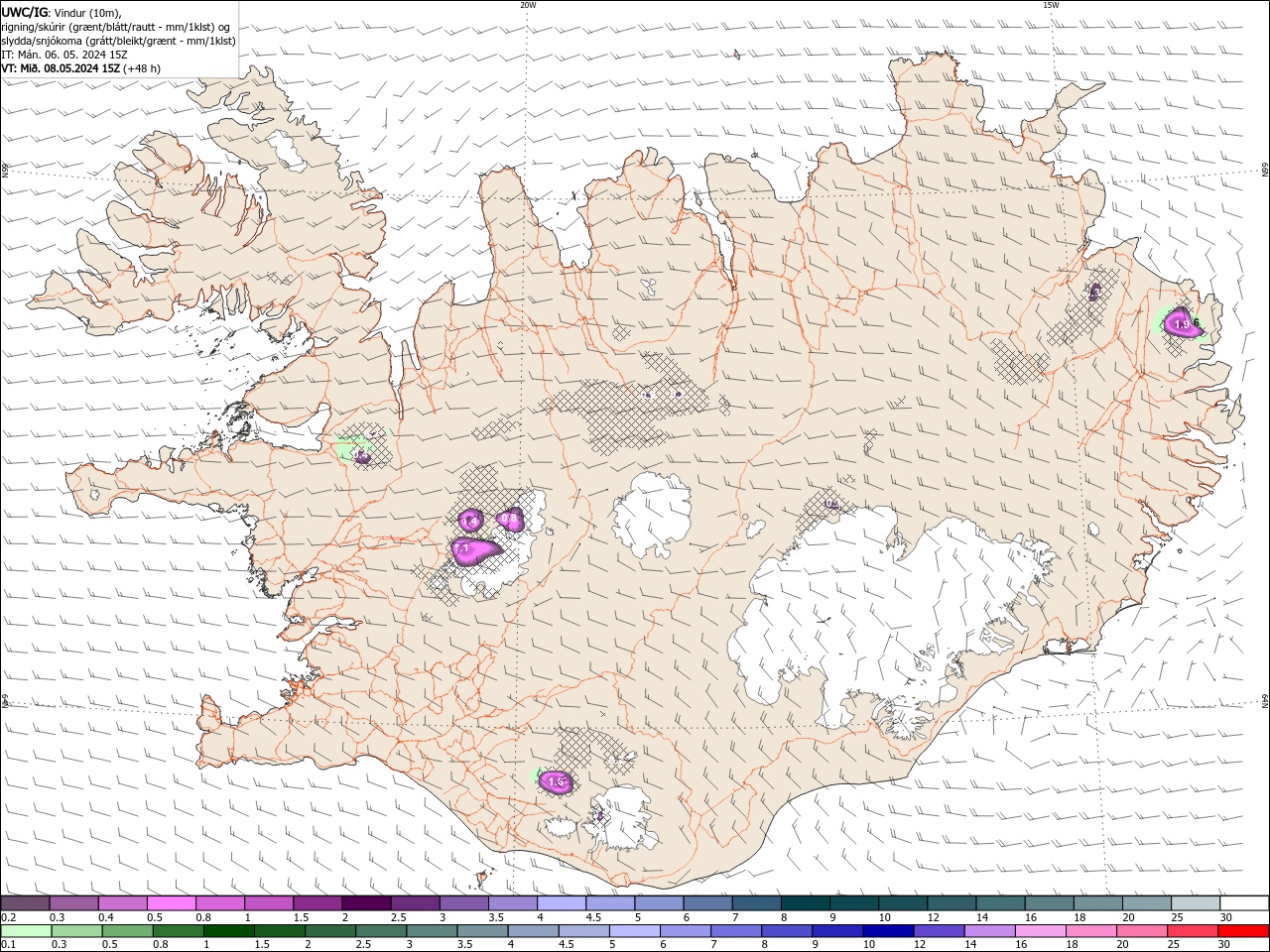Select the snow scale swatch starting at 4
Image resolution: width=1270 pixels, height=952 pixels.
coord(562,903)
